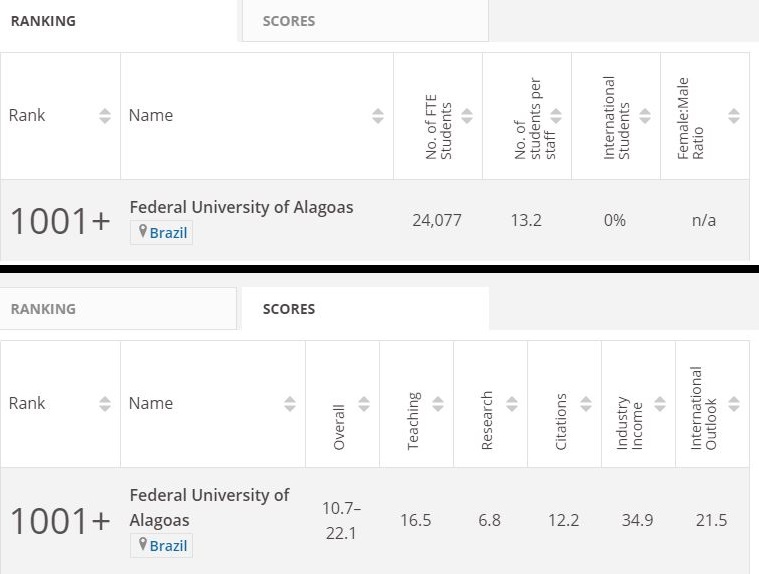Sort by Rank arrows in top table
The width and height of the screenshot is (759, 574).
[105, 116]
